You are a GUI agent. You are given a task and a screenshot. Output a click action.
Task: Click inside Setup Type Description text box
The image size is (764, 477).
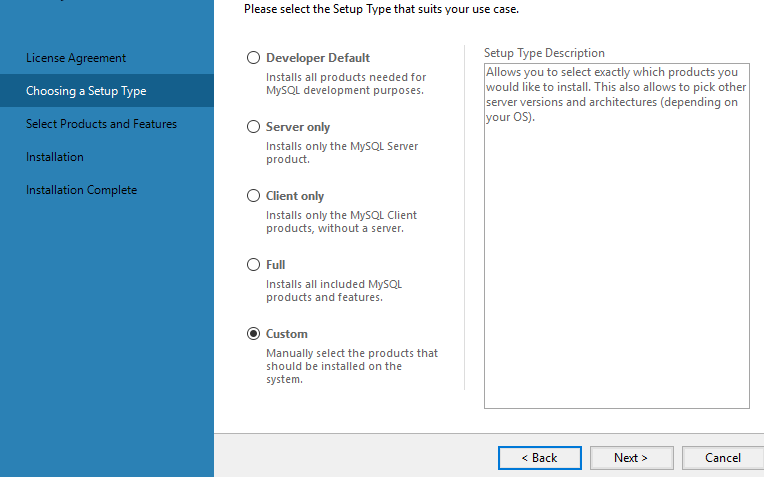[617, 236]
